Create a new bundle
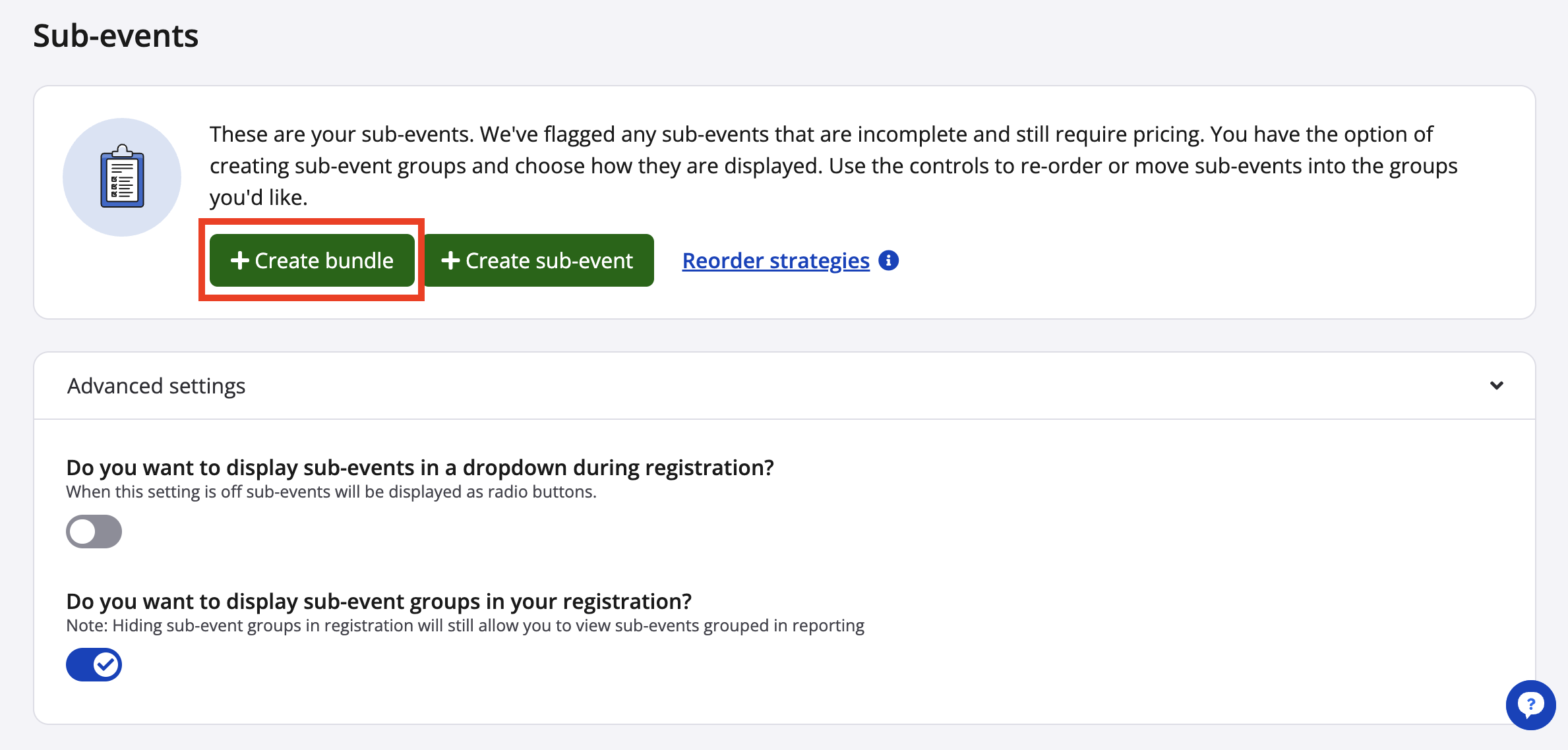Screen dimensions: 1568x750 pos(312,260)
